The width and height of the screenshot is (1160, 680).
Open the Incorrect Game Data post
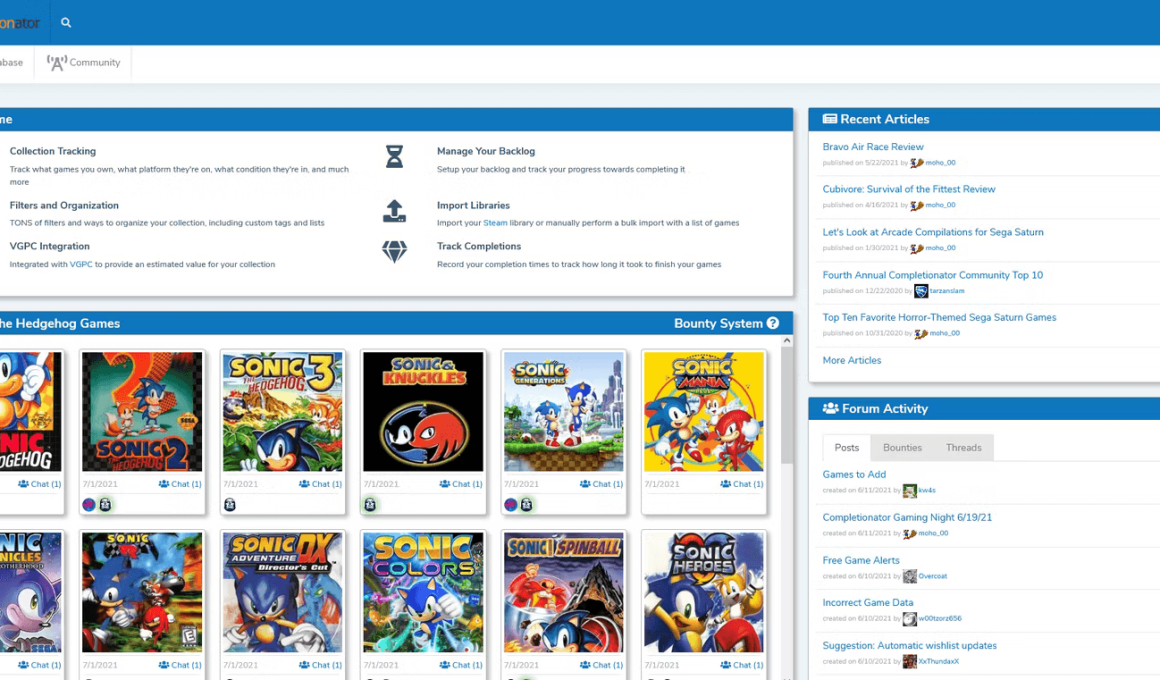(x=868, y=602)
